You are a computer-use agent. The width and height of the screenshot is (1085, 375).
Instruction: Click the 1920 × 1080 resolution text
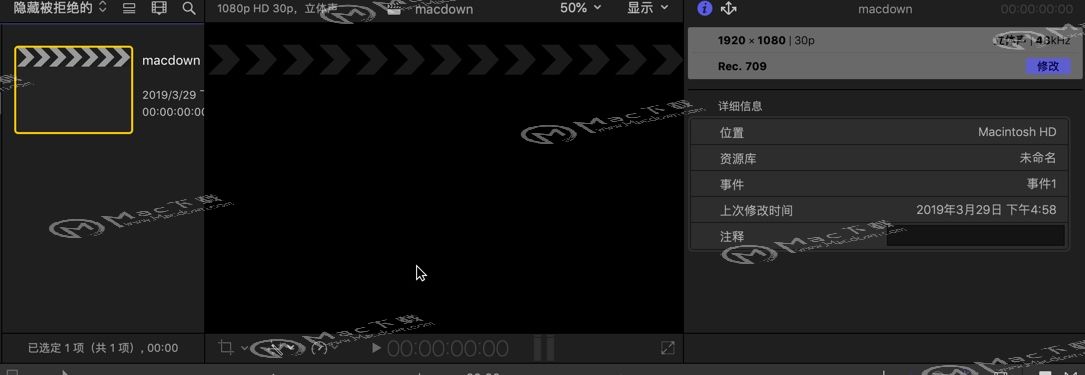751,40
